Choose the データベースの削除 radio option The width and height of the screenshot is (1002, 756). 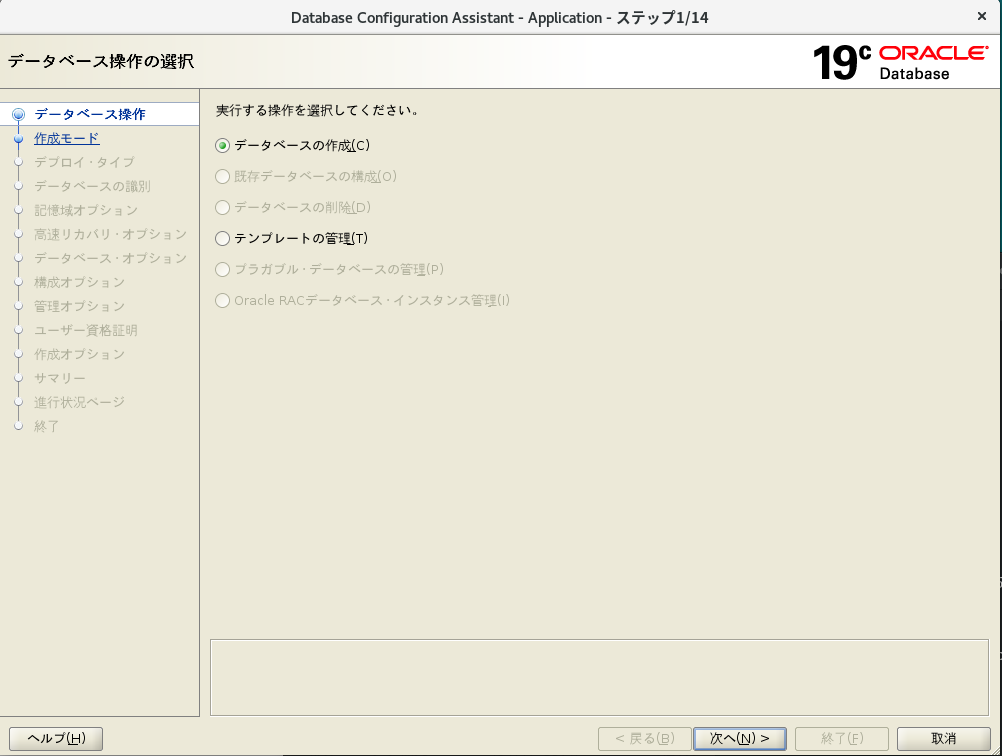(x=223, y=207)
